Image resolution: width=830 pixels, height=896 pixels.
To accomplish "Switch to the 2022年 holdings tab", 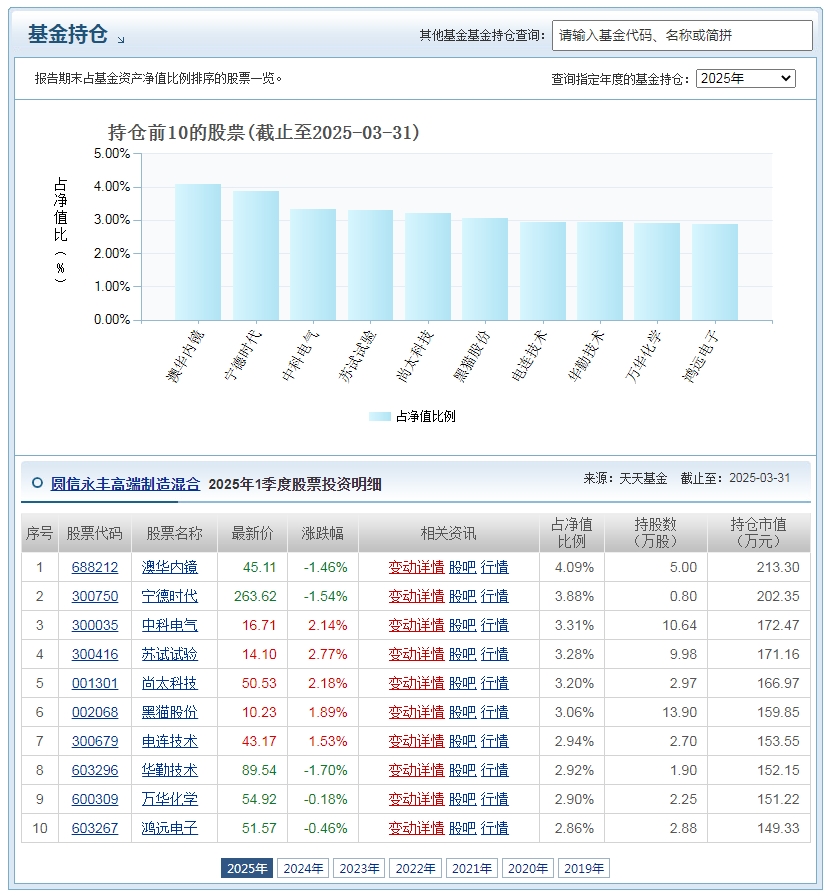I will [415, 869].
